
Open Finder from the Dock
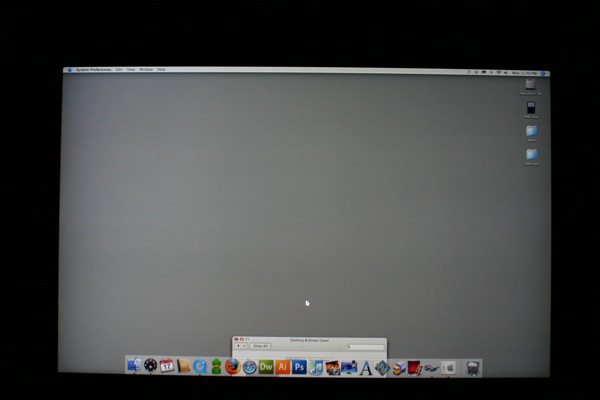(x=134, y=365)
